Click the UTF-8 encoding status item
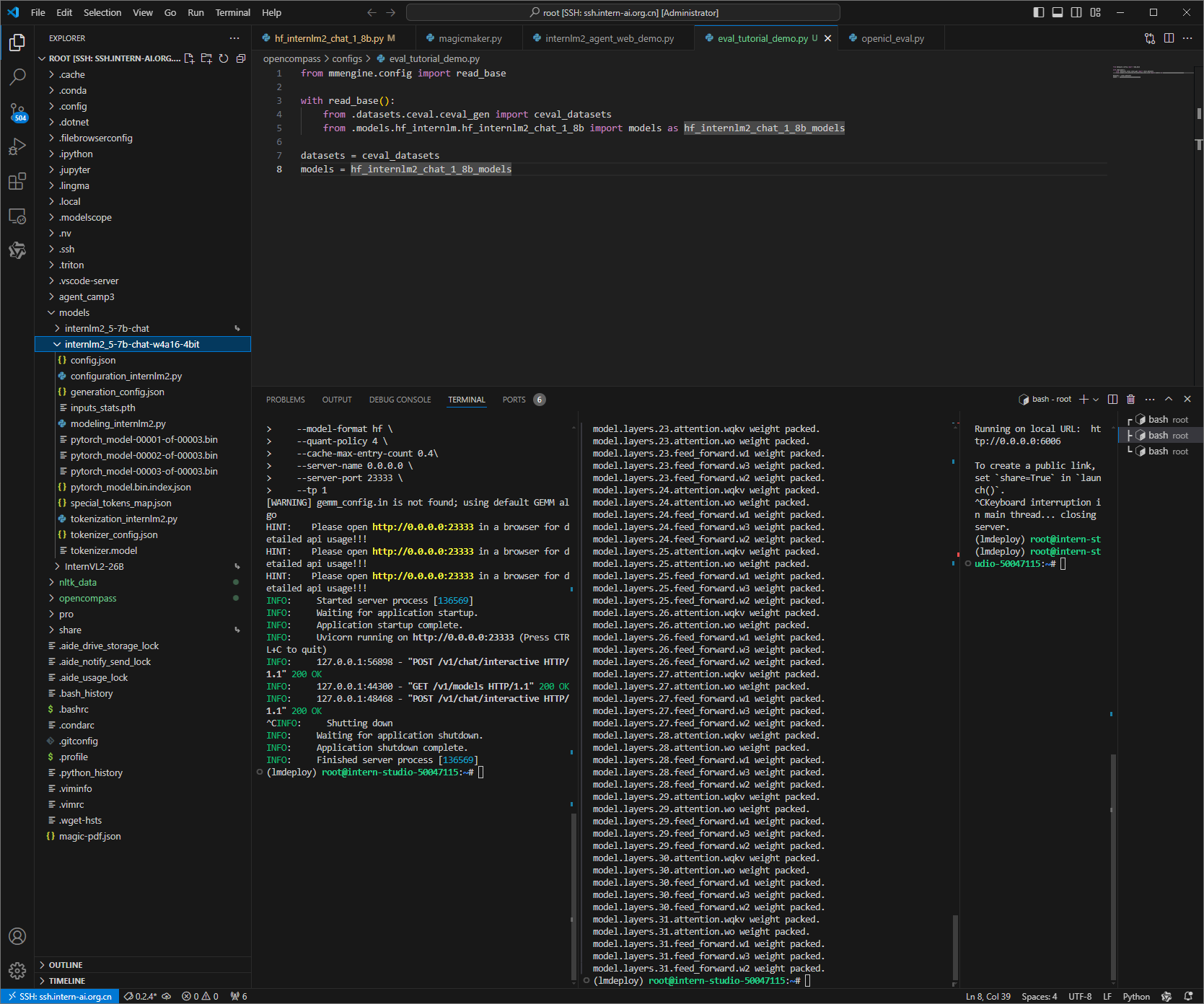1204x1004 pixels. [x=1079, y=996]
